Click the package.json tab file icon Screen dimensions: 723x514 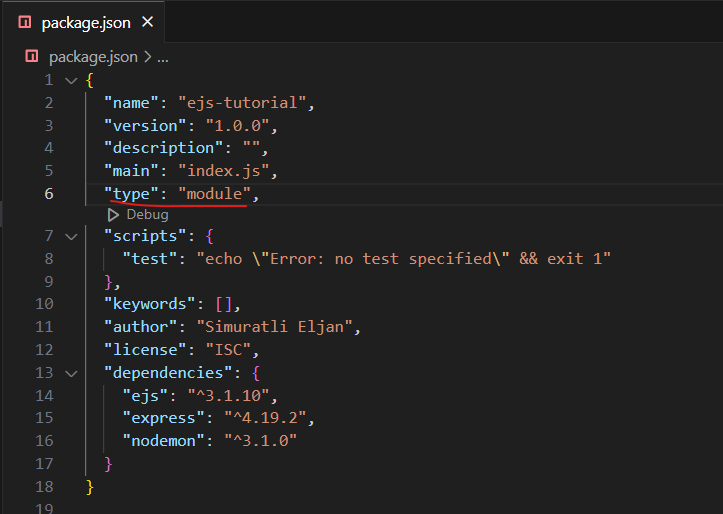click(24, 22)
